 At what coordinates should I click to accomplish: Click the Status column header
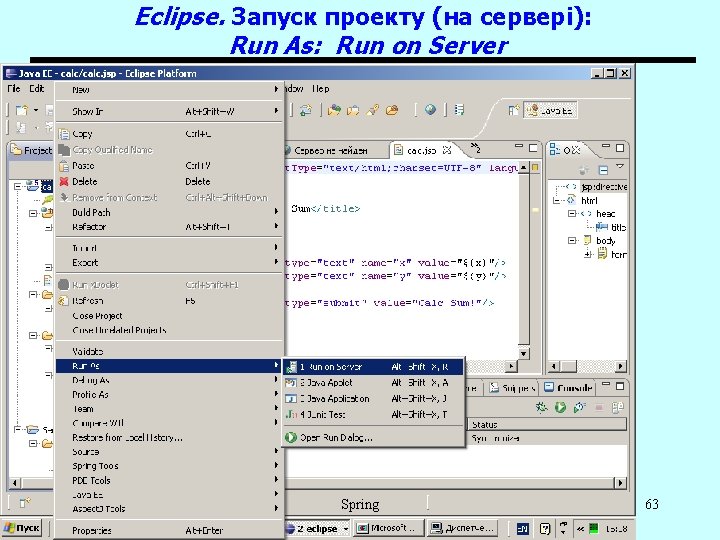pos(547,424)
